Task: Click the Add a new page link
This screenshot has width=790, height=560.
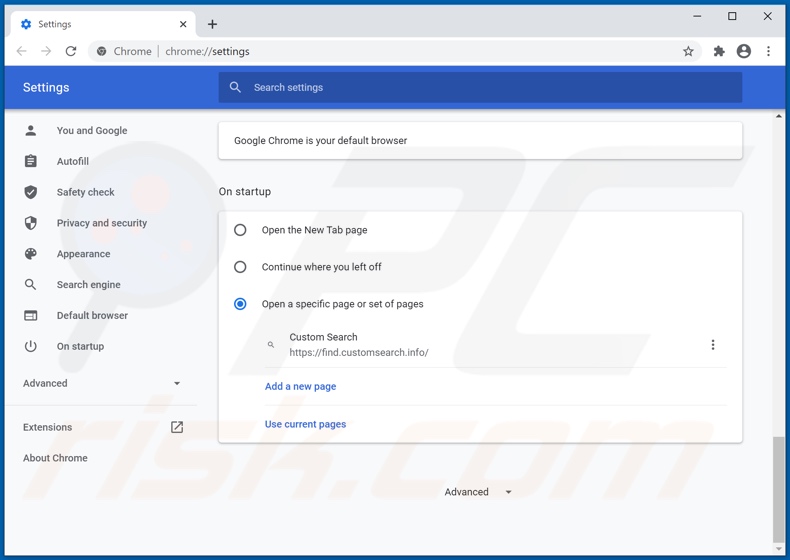Action: point(300,387)
